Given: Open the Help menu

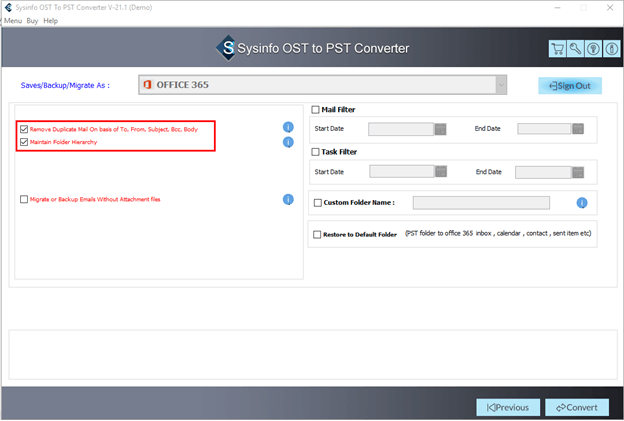Looking at the screenshot, I should coord(51,21).
